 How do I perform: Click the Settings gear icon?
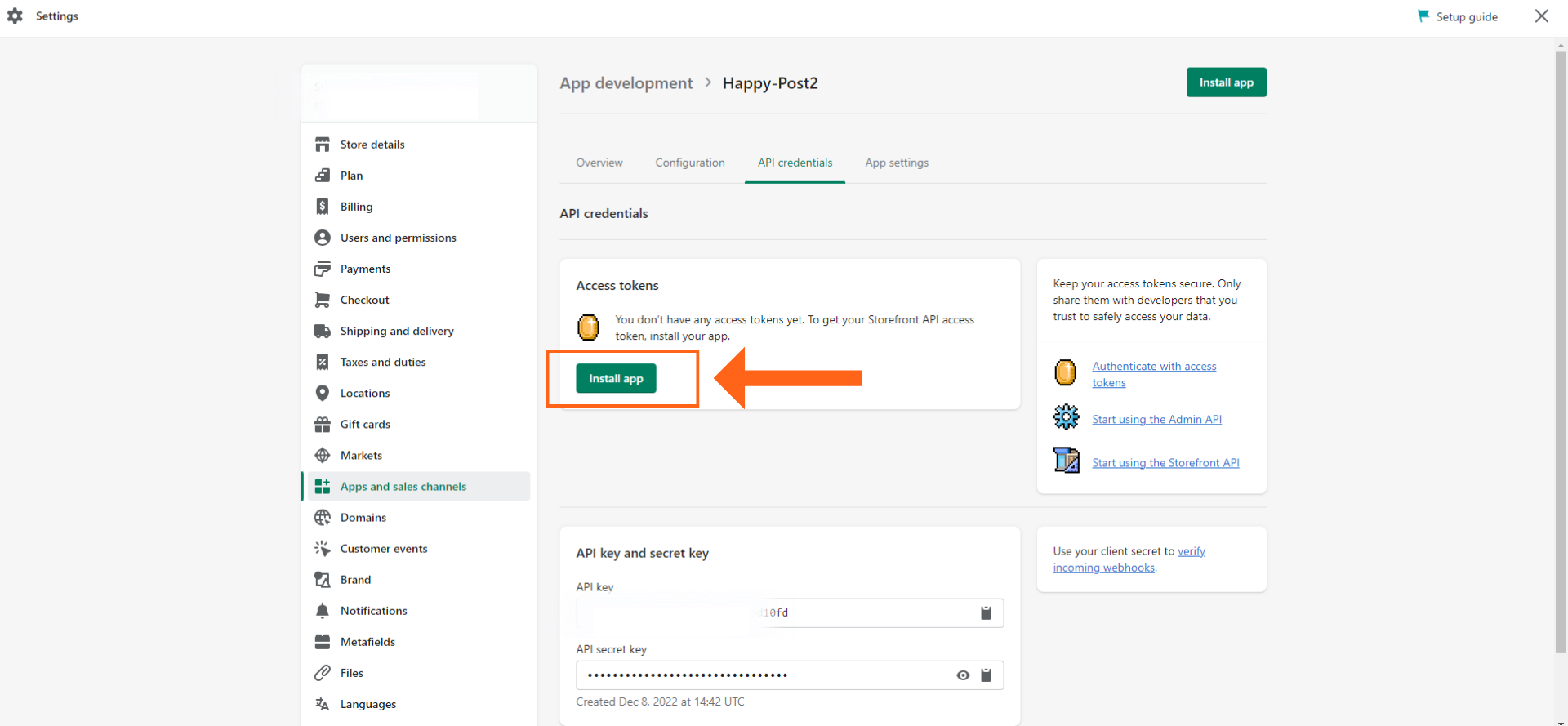tap(15, 16)
